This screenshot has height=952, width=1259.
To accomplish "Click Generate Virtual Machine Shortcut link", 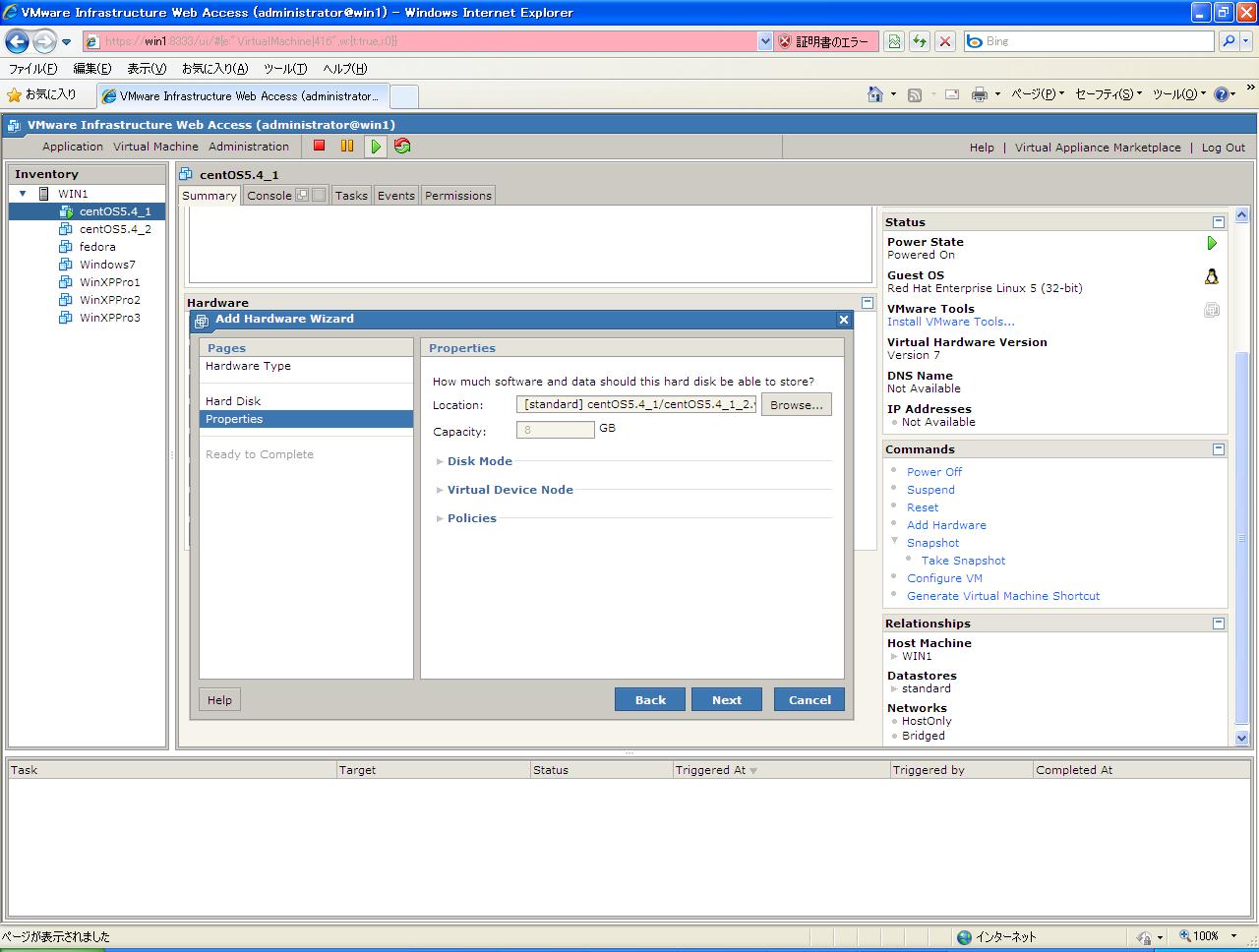I will (x=1003, y=596).
